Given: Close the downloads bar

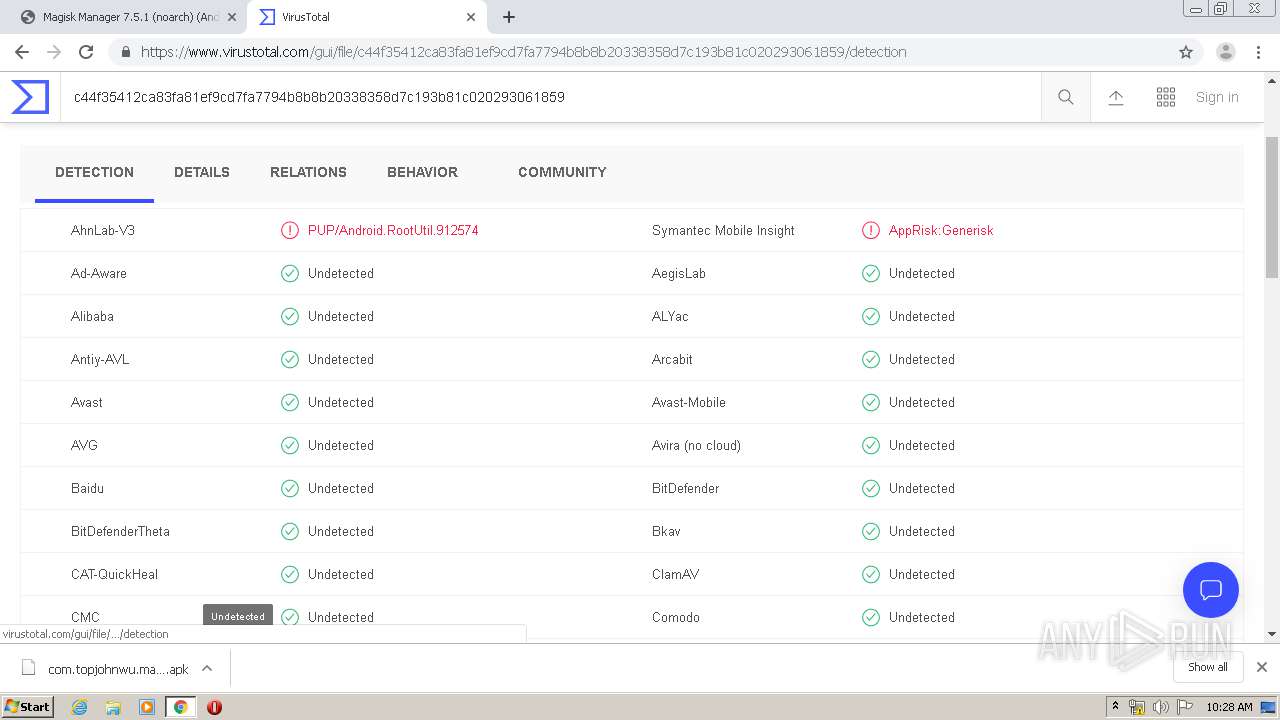Looking at the screenshot, I should point(1262,667).
